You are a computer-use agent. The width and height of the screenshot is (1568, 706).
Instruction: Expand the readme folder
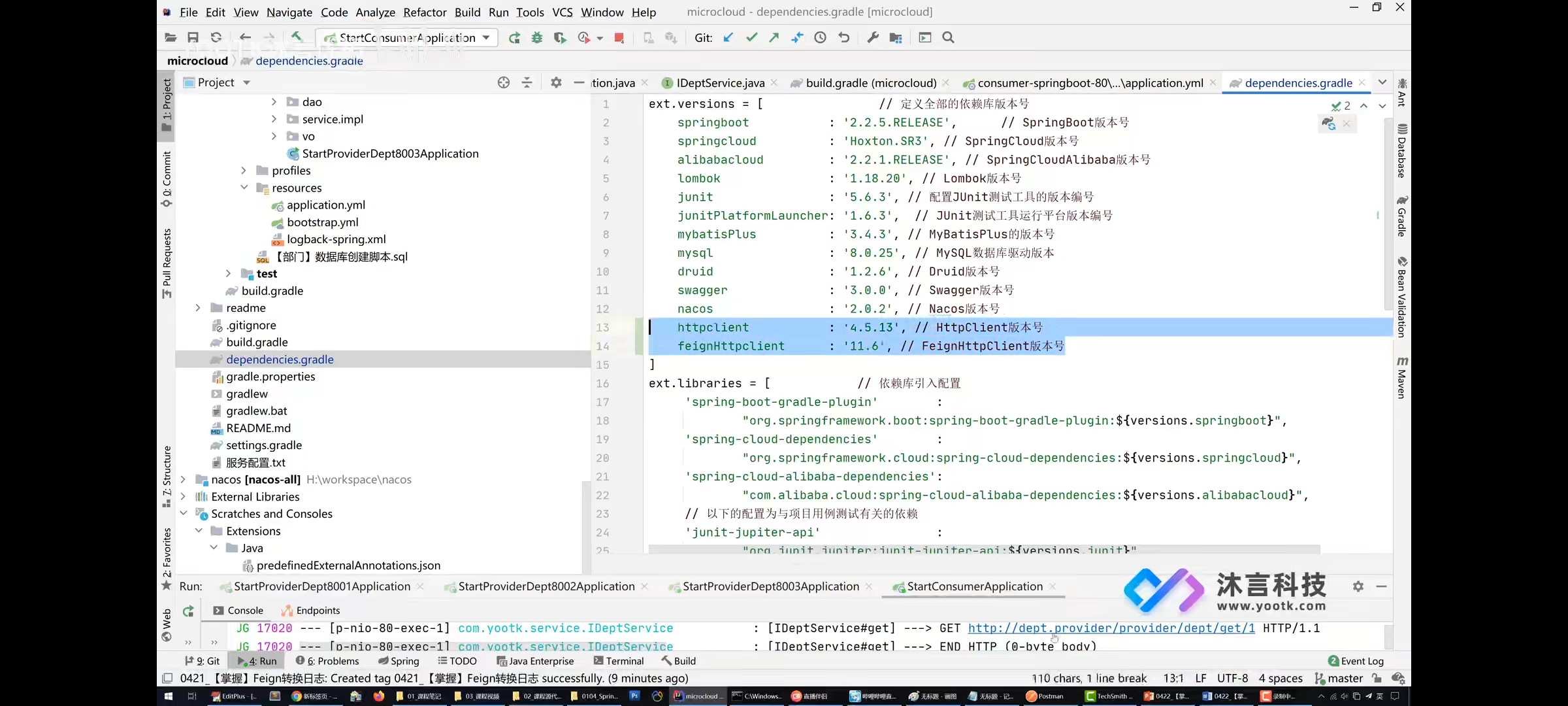197,308
